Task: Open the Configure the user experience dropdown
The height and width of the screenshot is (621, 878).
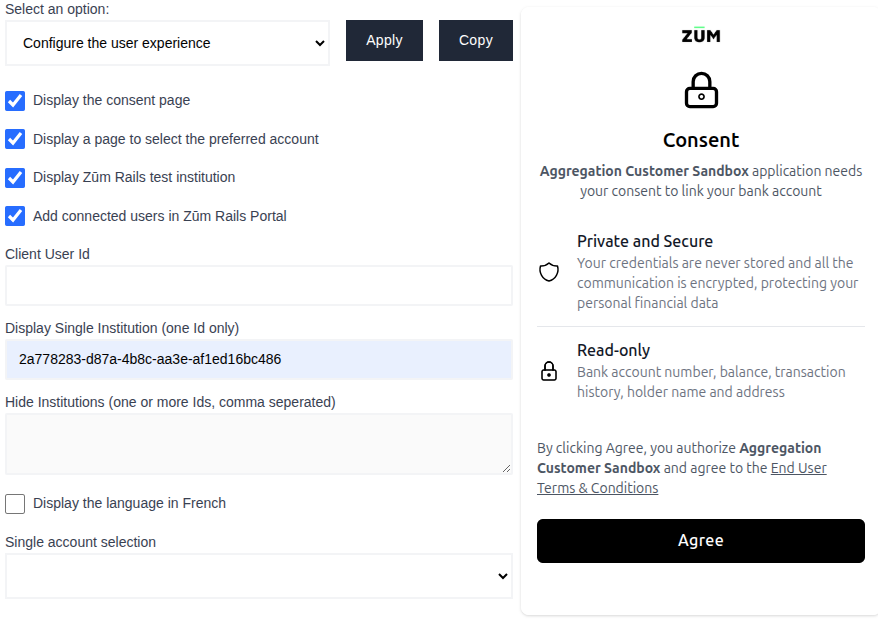Action: (x=167, y=43)
